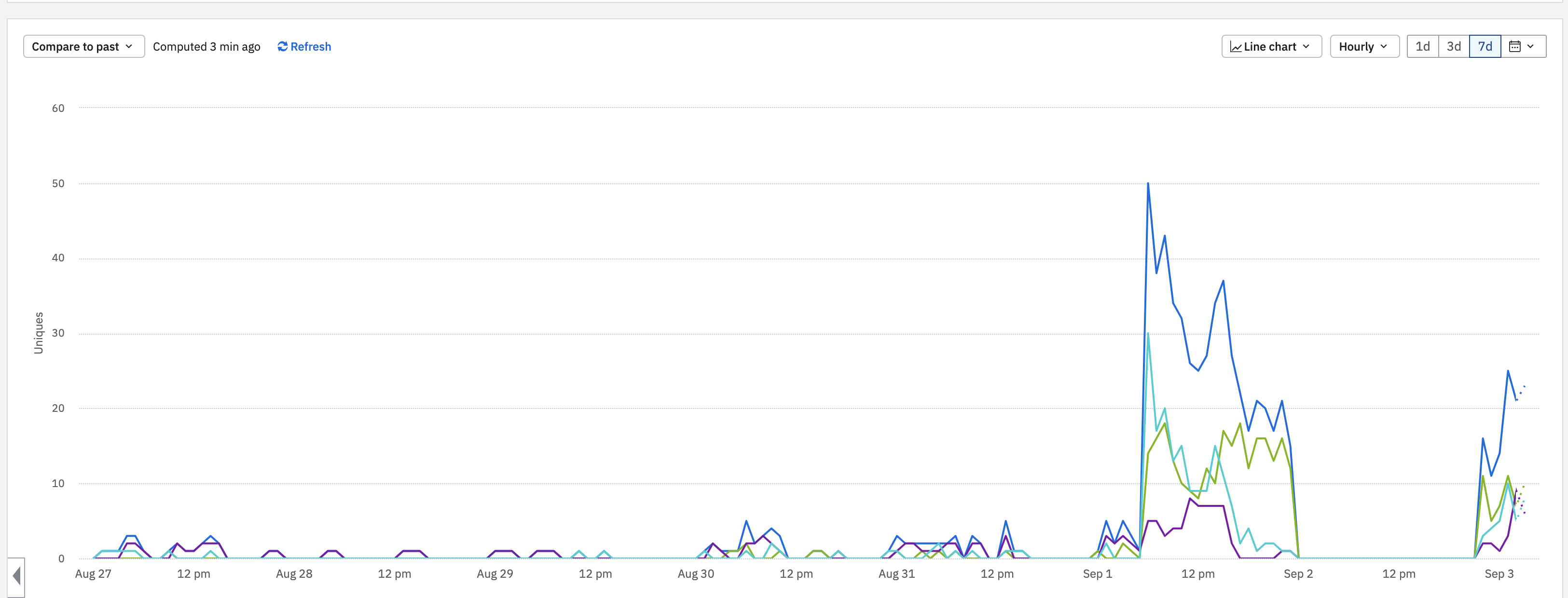Click the chevron on Hourly selector
This screenshot has height=598, width=1568.
(1384, 47)
